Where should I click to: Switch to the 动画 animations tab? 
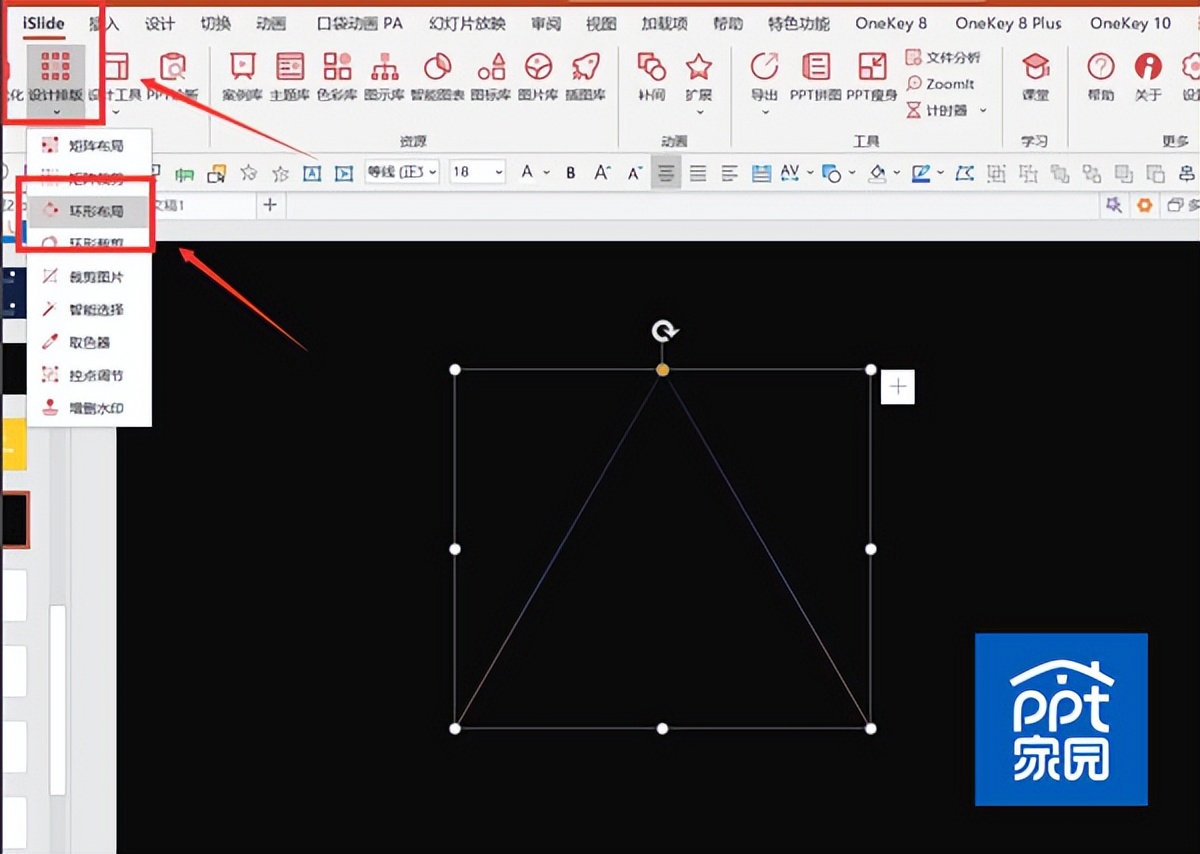click(270, 23)
